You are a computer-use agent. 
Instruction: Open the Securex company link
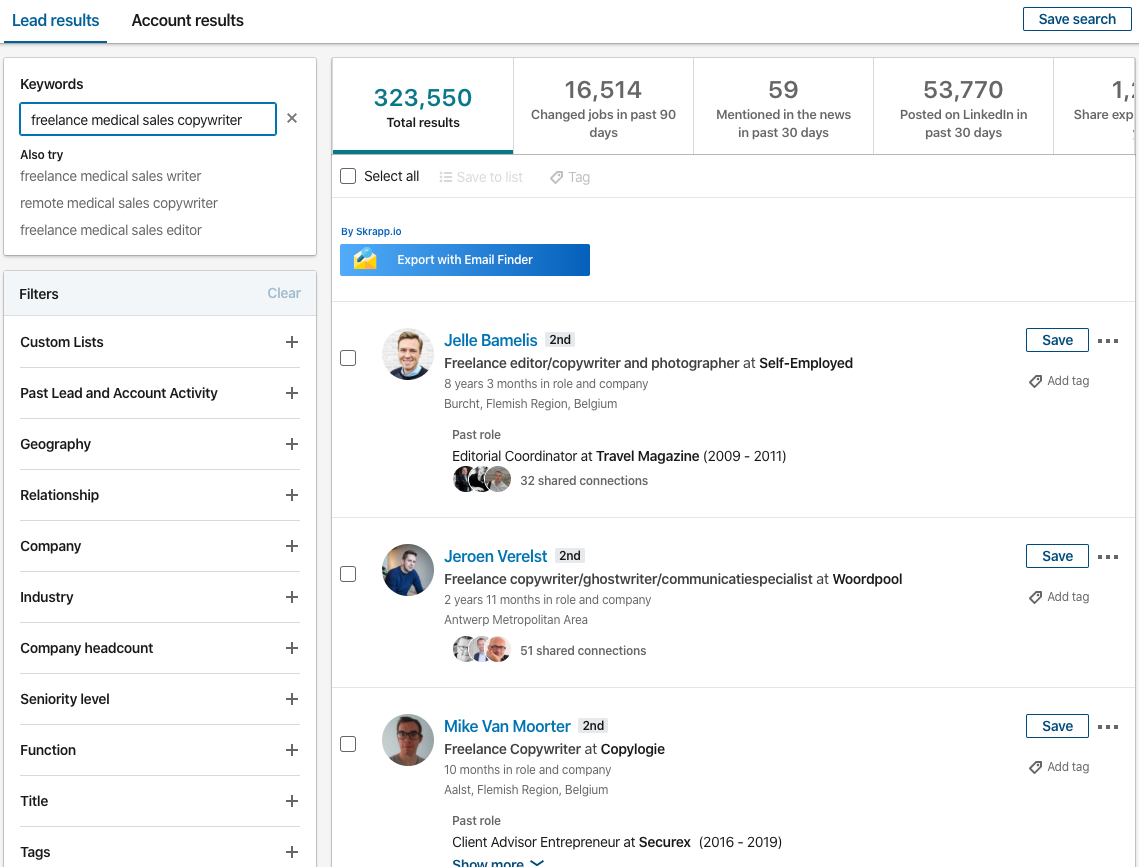click(x=665, y=842)
